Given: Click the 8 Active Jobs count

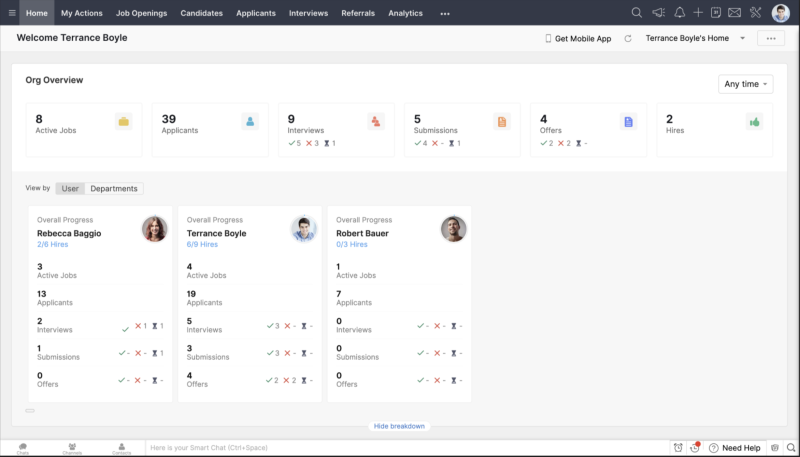Looking at the screenshot, I should tap(39, 119).
